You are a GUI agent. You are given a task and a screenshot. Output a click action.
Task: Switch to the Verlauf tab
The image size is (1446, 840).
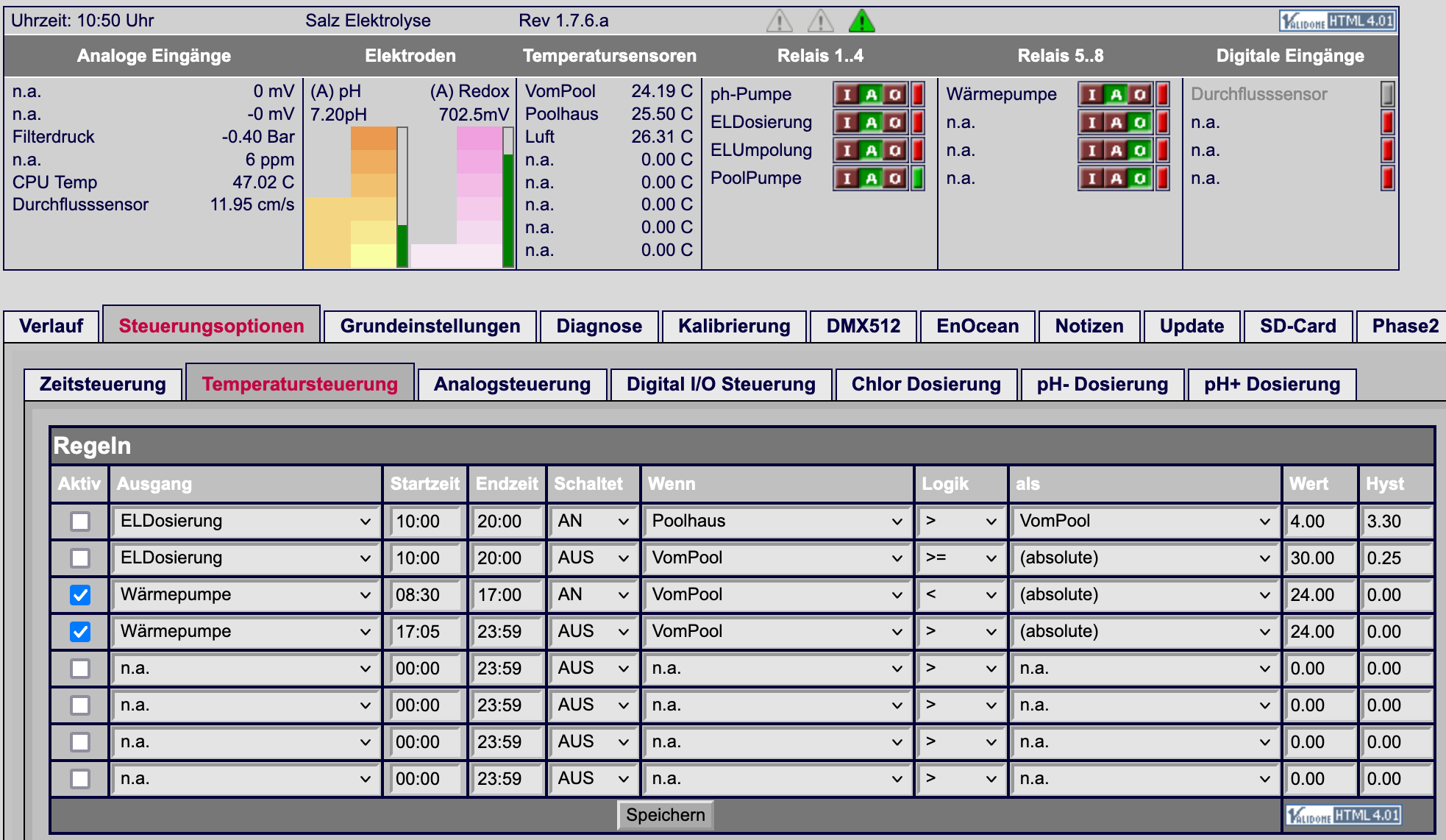51,326
